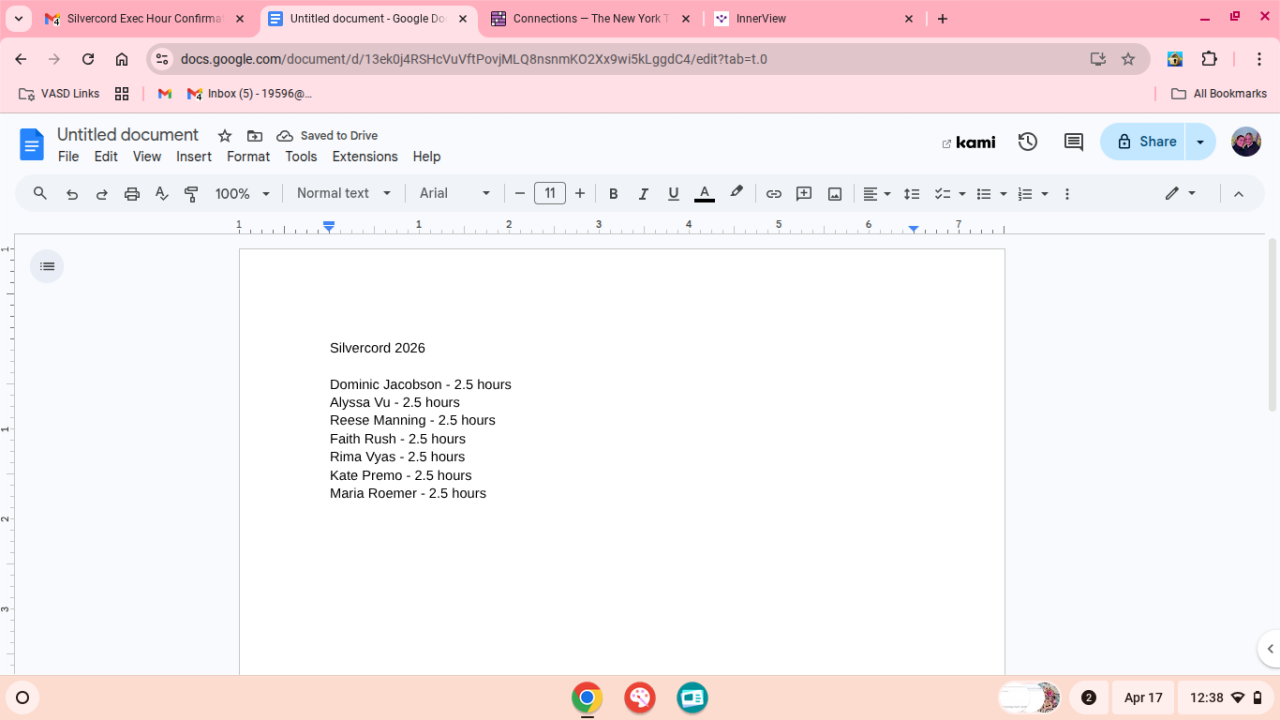Open the text alignment dropdown
The height and width of the screenshot is (720, 1280).
point(877,194)
